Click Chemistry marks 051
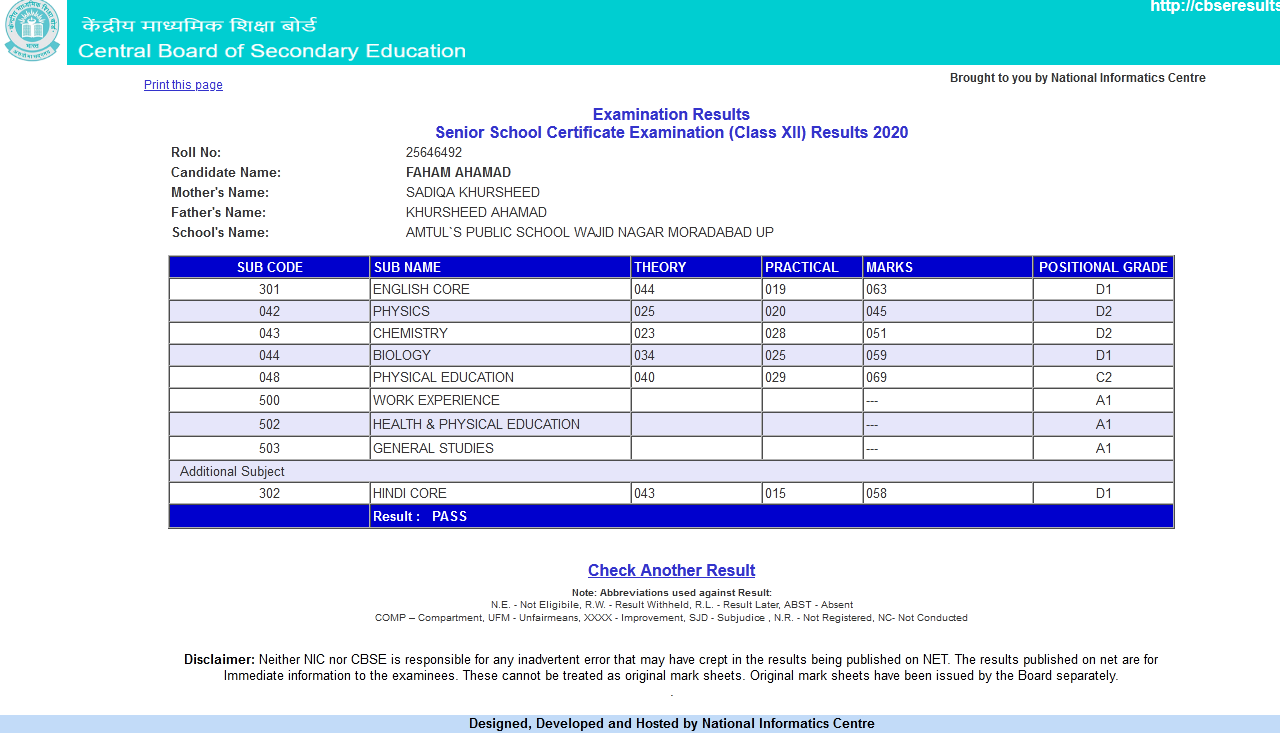This screenshot has width=1280, height=733. click(x=948, y=333)
